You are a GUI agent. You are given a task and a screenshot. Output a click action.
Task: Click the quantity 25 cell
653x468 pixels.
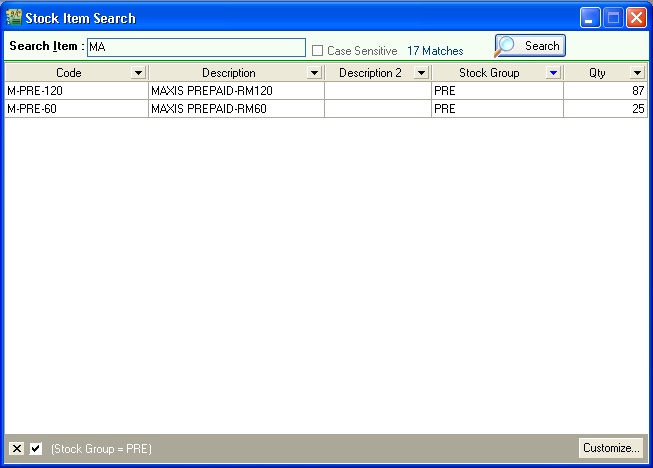(x=606, y=109)
